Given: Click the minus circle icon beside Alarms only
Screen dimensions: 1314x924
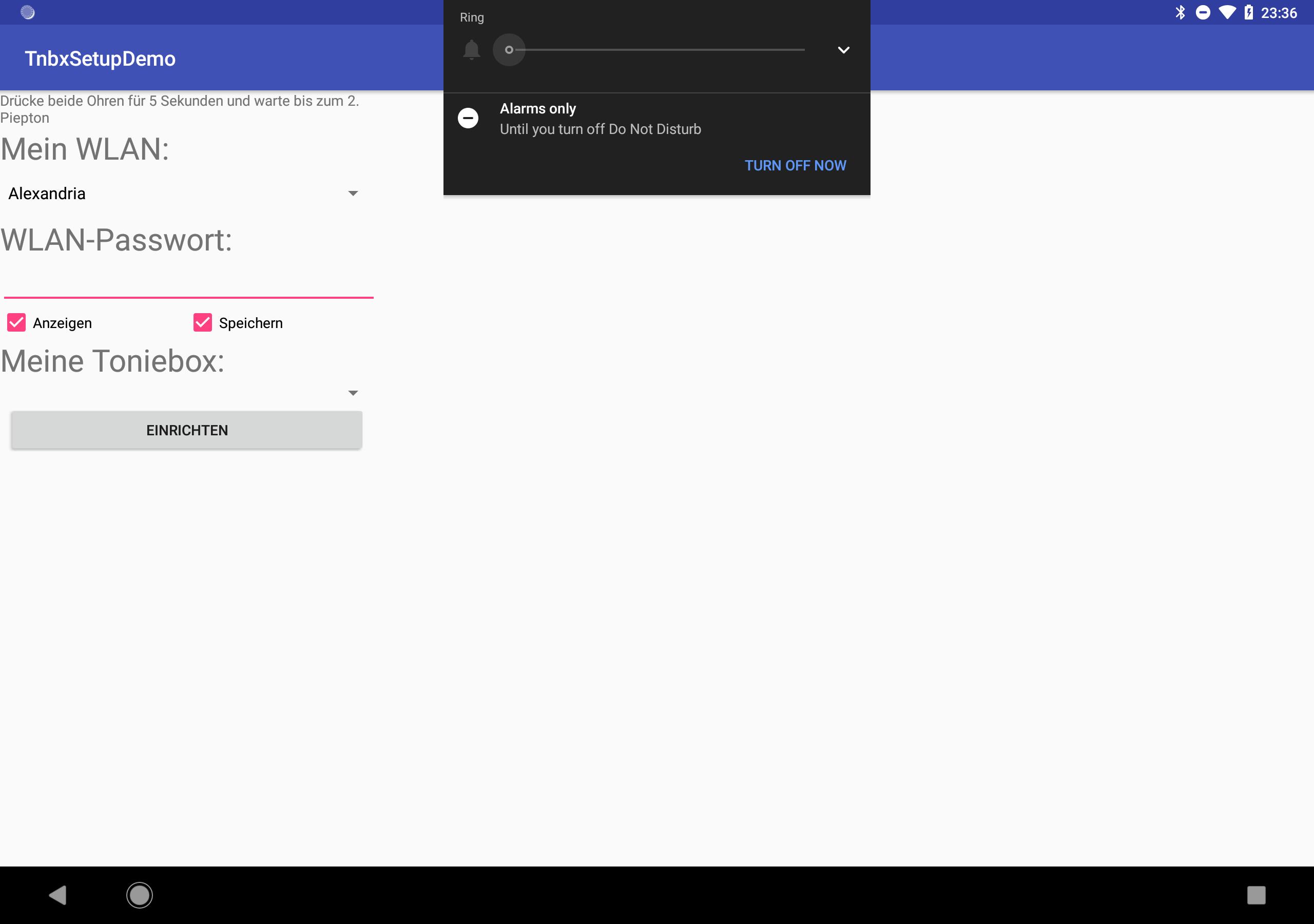Looking at the screenshot, I should coord(469,118).
